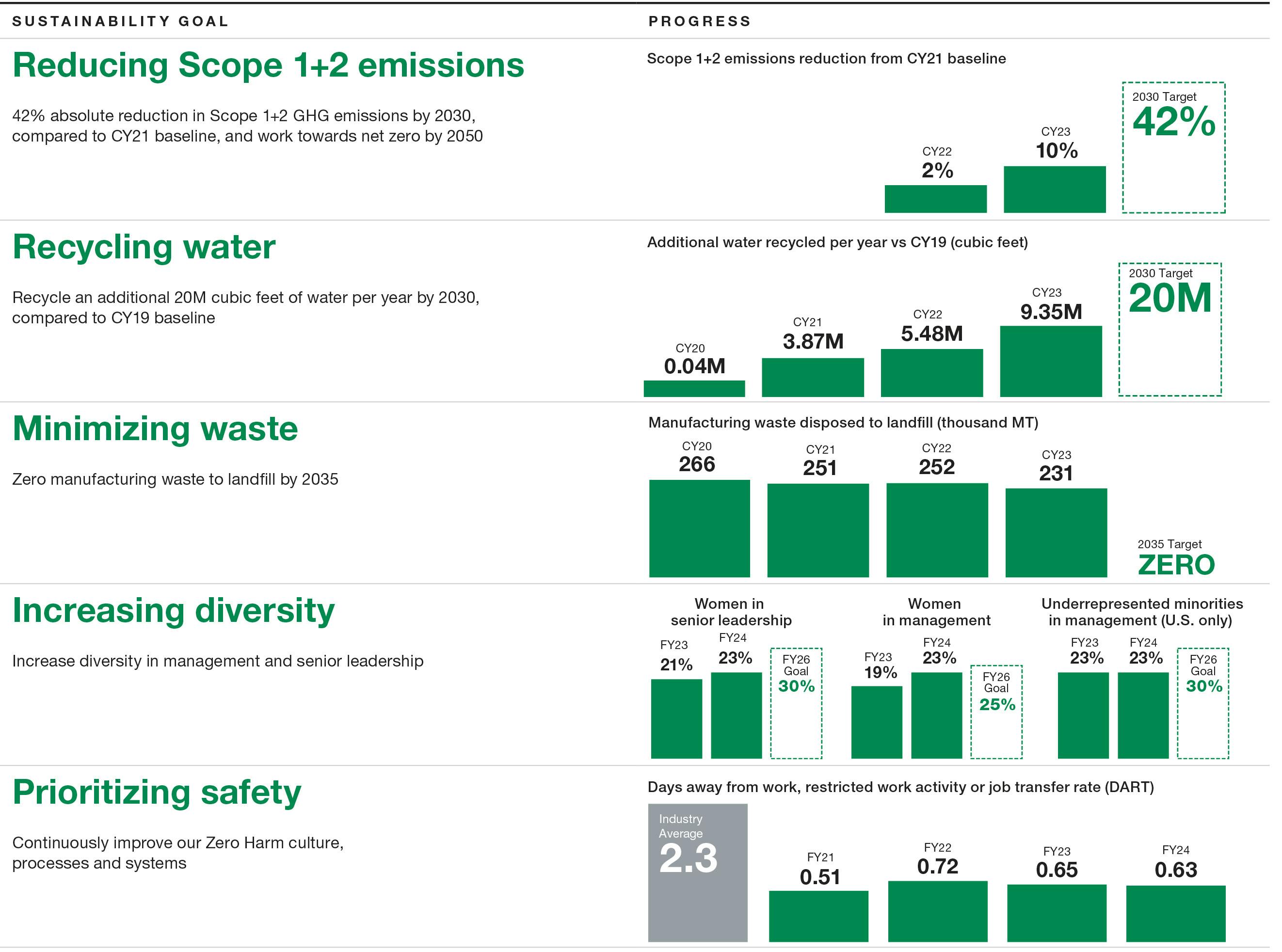
Task: Click FY23 23% underrepresented minorities bar
Action: pyautogui.click(x=1083, y=715)
